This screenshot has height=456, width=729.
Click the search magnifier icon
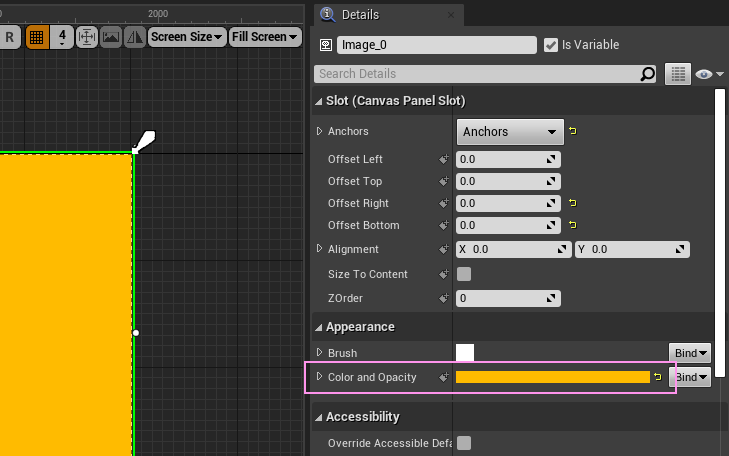pos(648,73)
